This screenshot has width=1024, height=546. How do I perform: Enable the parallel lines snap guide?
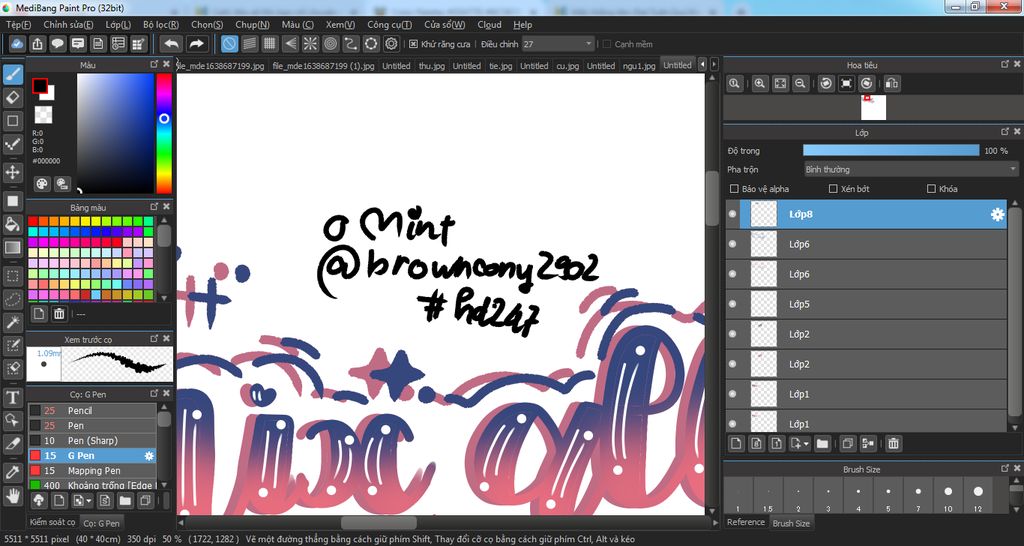pos(249,44)
